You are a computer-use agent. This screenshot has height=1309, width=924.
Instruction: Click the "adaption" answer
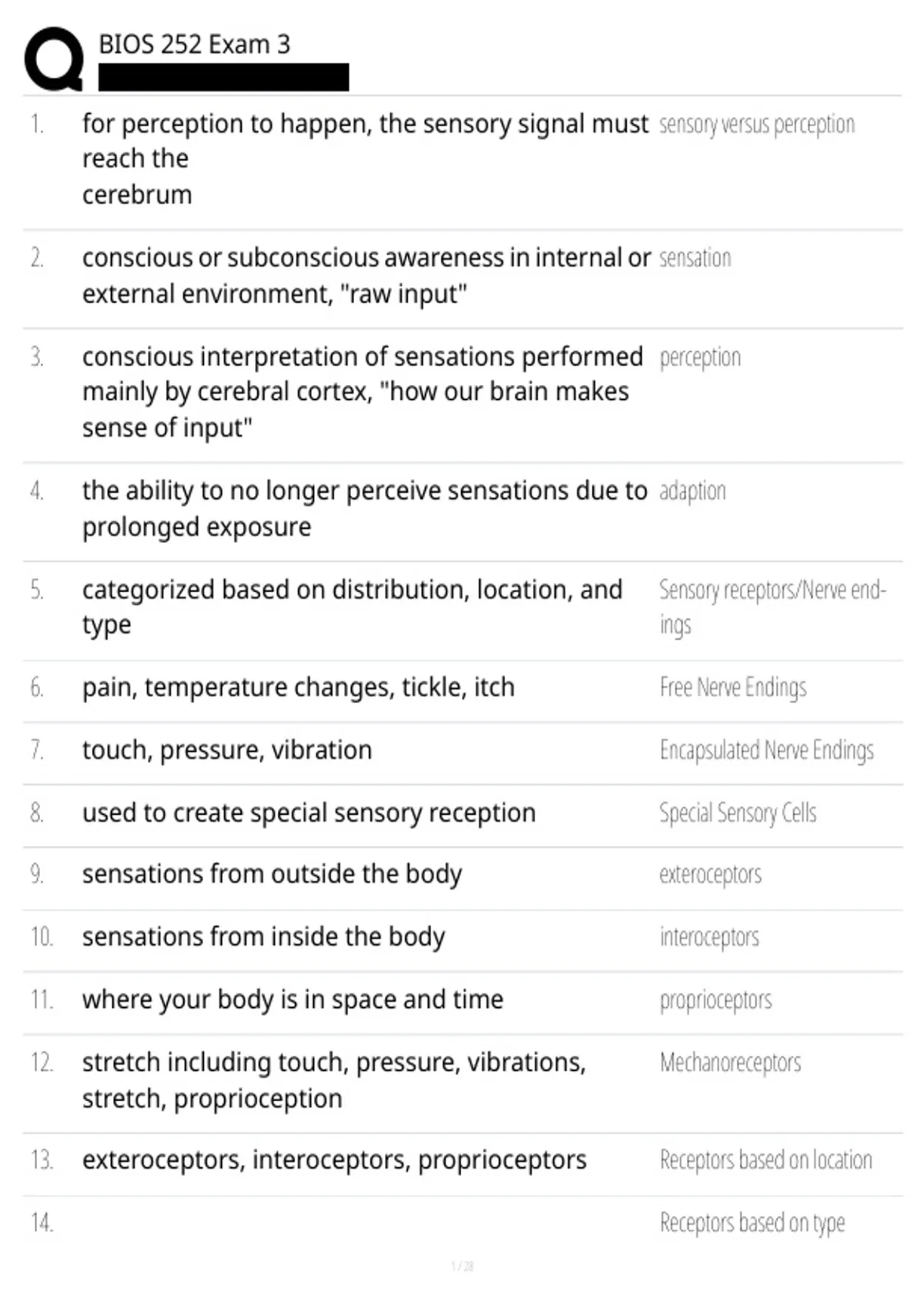click(x=692, y=491)
